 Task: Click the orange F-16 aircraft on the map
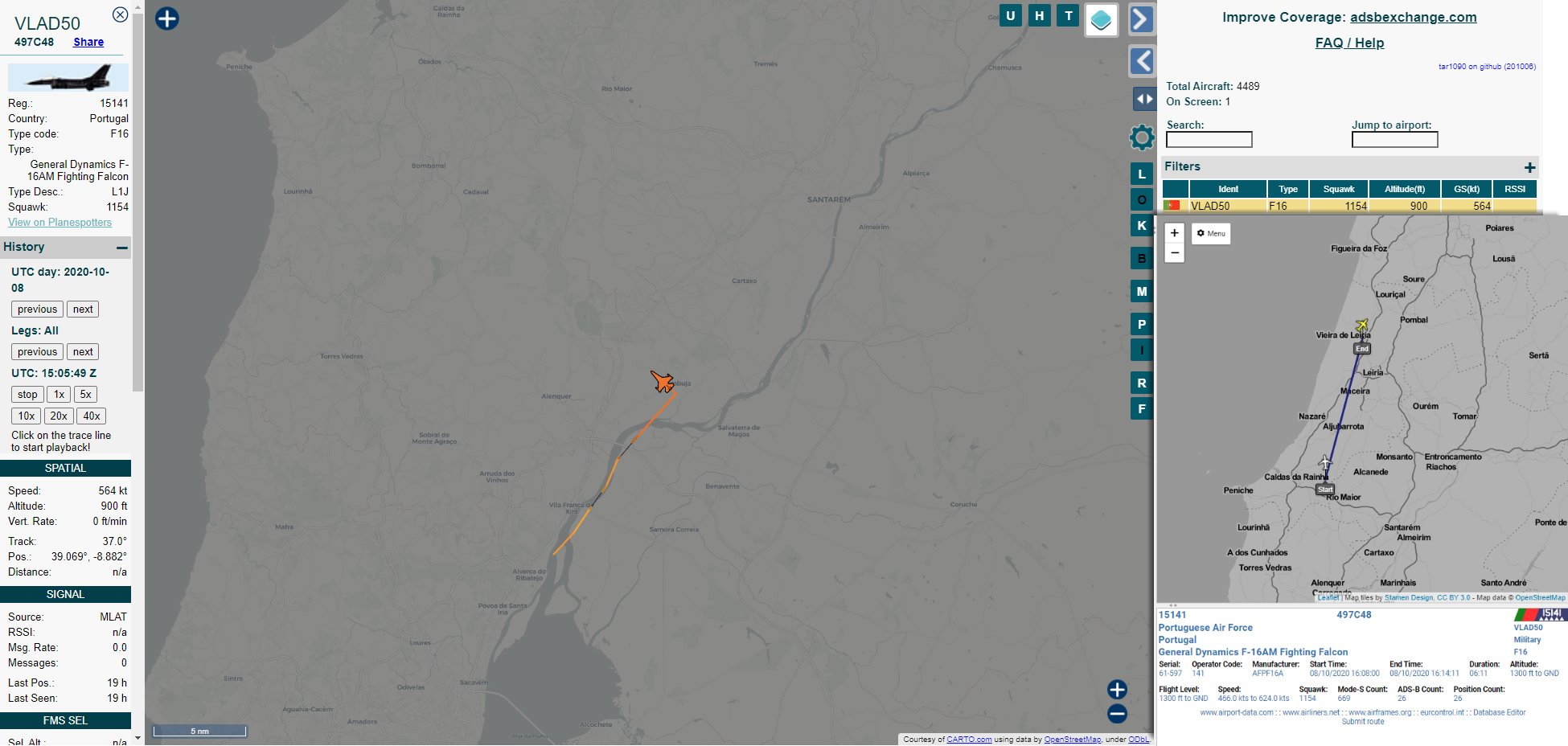663,381
